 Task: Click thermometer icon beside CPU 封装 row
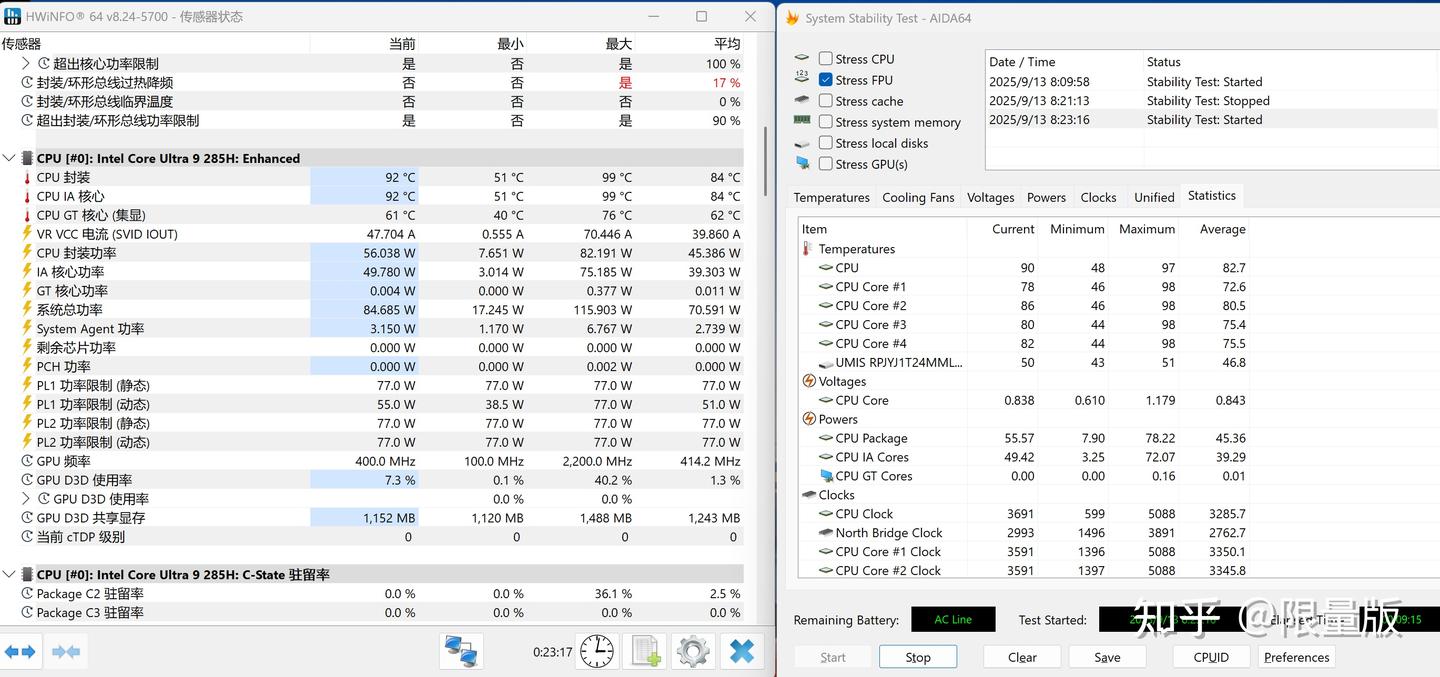(x=27, y=177)
